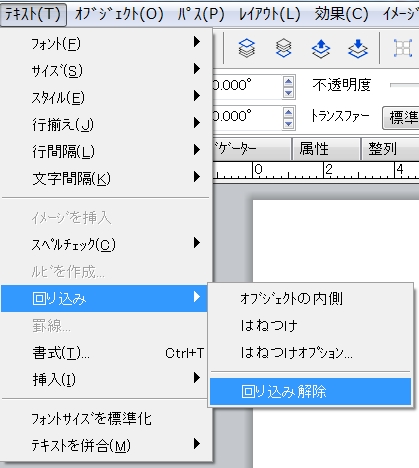Expand the 文字間隔(K) submenu
The image size is (419, 468).
click(x=106, y=178)
